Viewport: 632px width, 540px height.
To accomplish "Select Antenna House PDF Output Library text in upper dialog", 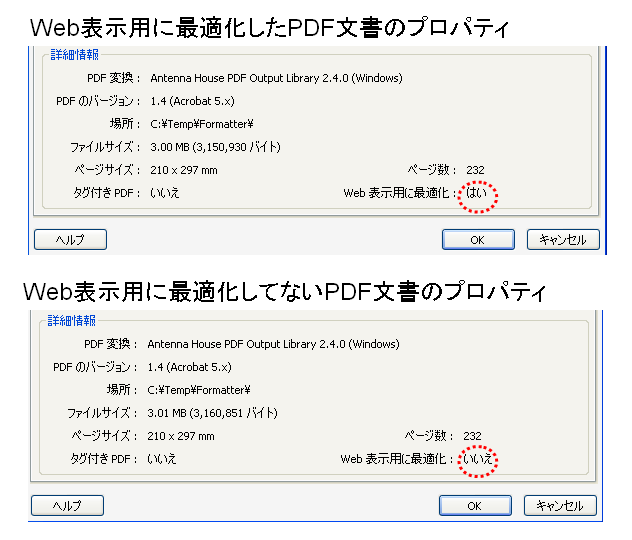I will (x=276, y=78).
